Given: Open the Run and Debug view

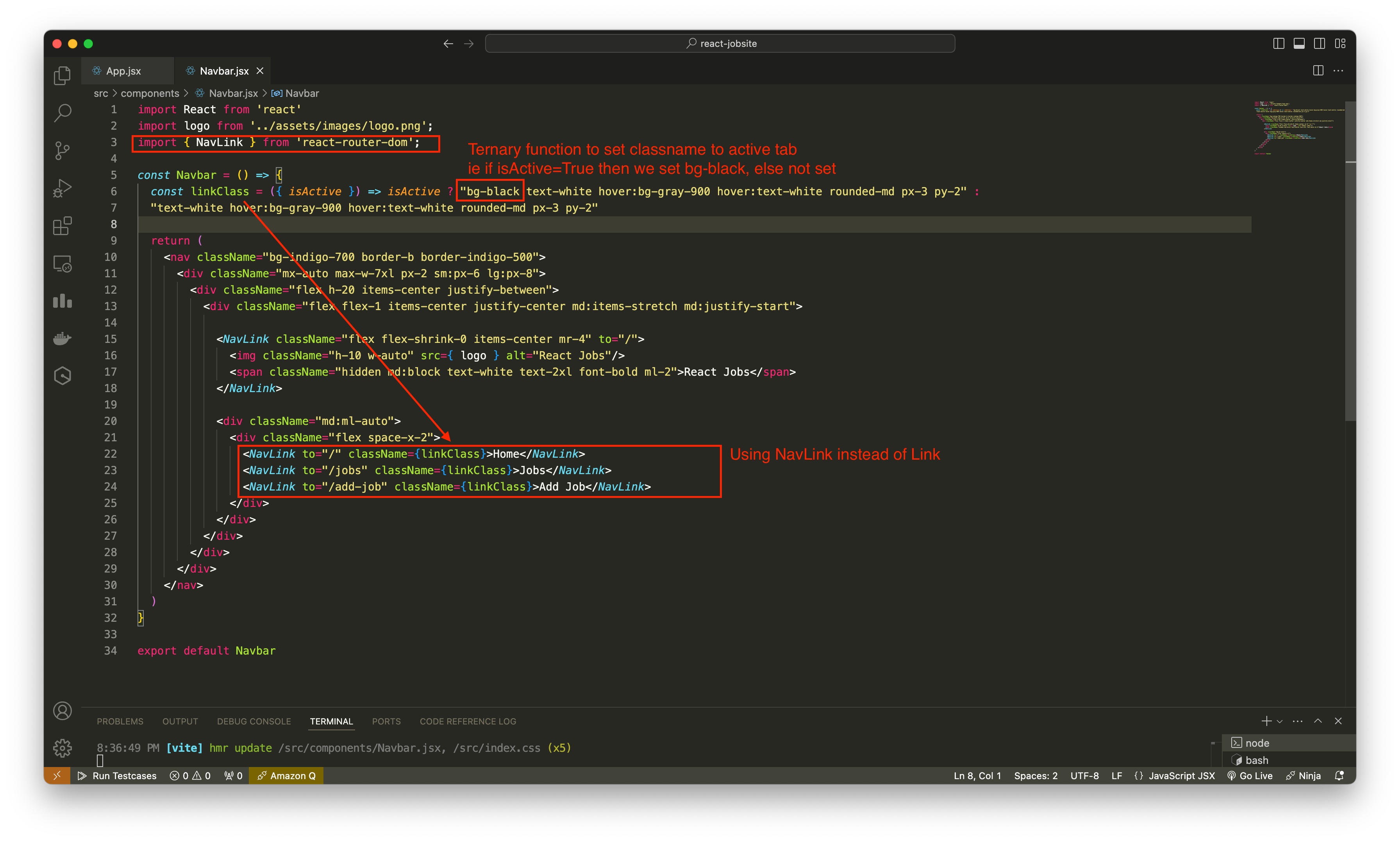Looking at the screenshot, I should 62,188.
